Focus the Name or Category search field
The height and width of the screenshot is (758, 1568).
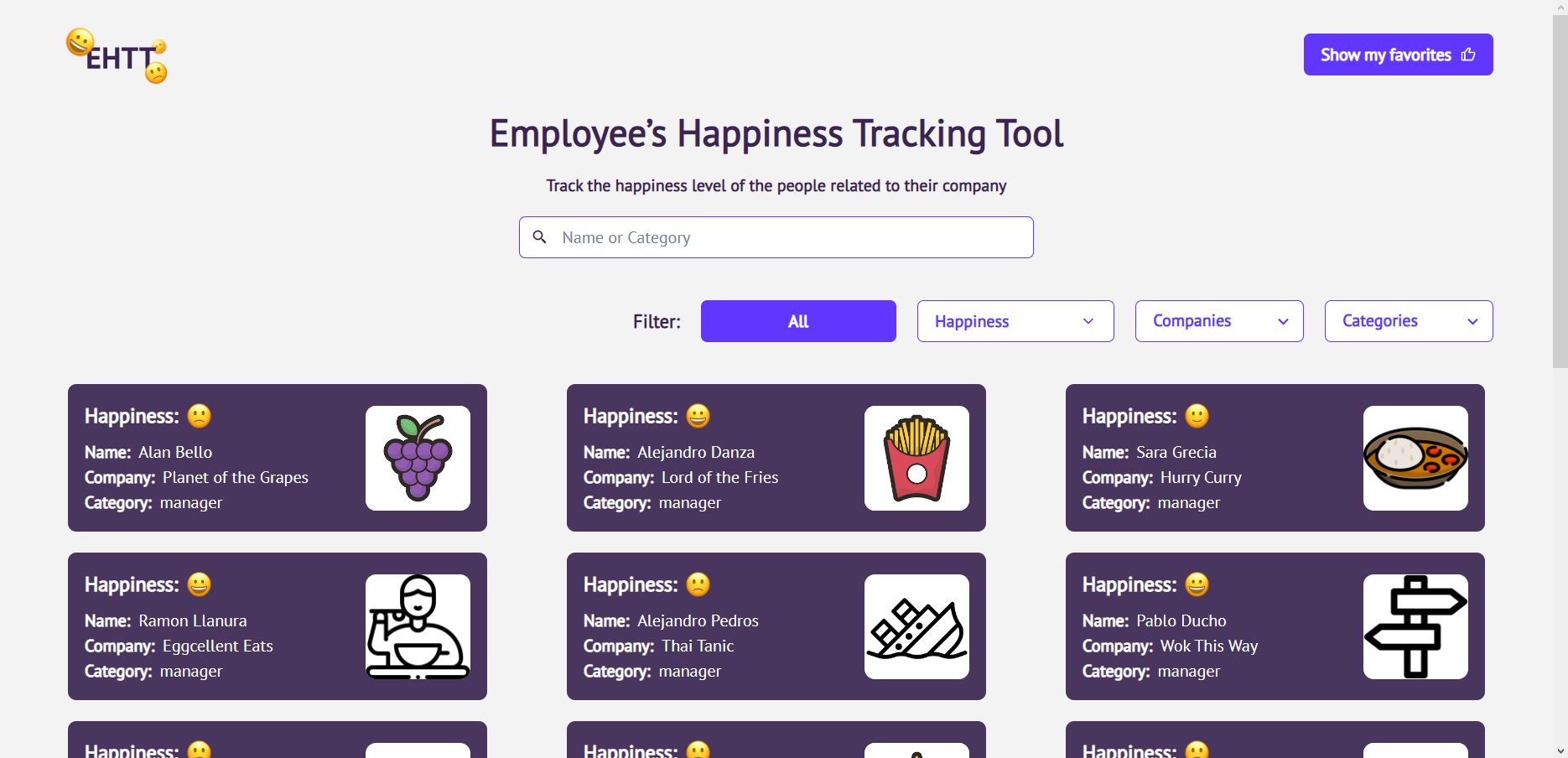click(x=776, y=237)
